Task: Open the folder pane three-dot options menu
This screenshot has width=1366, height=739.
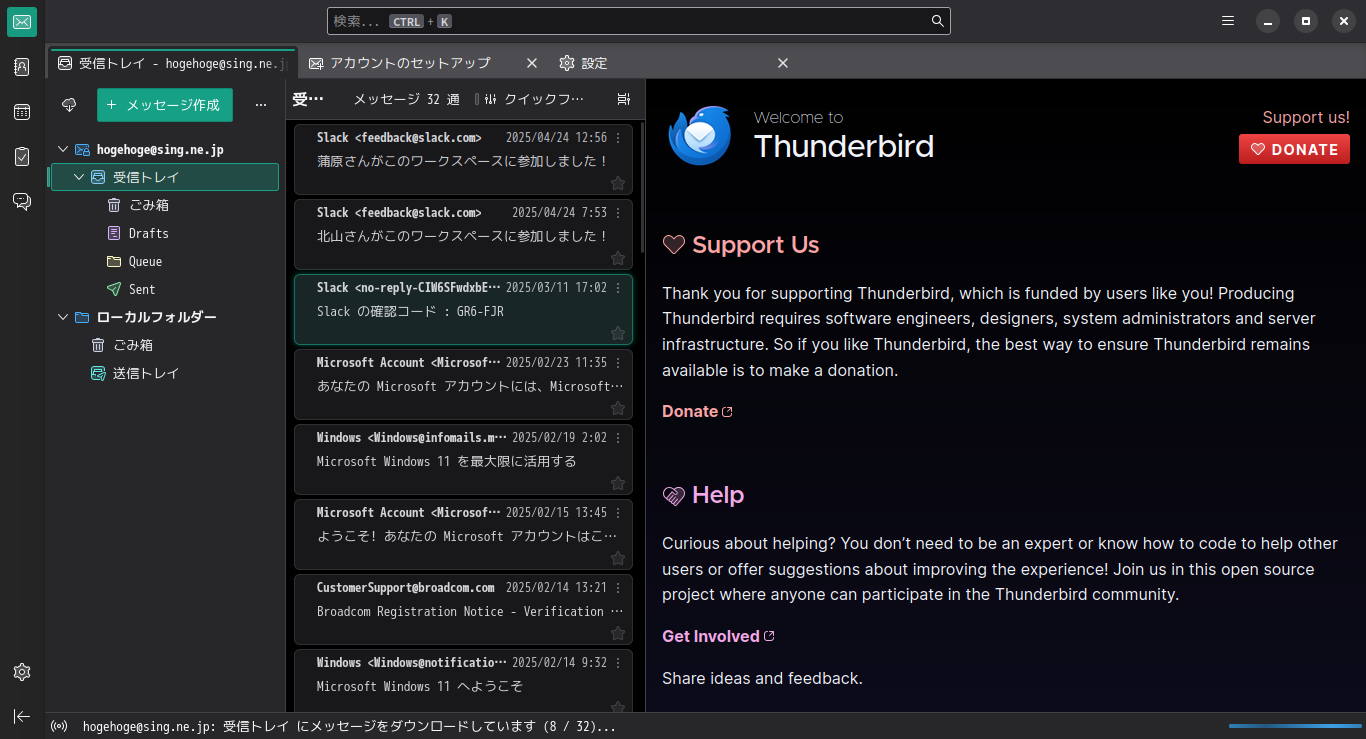Action: pyautogui.click(x=261, y=105)
